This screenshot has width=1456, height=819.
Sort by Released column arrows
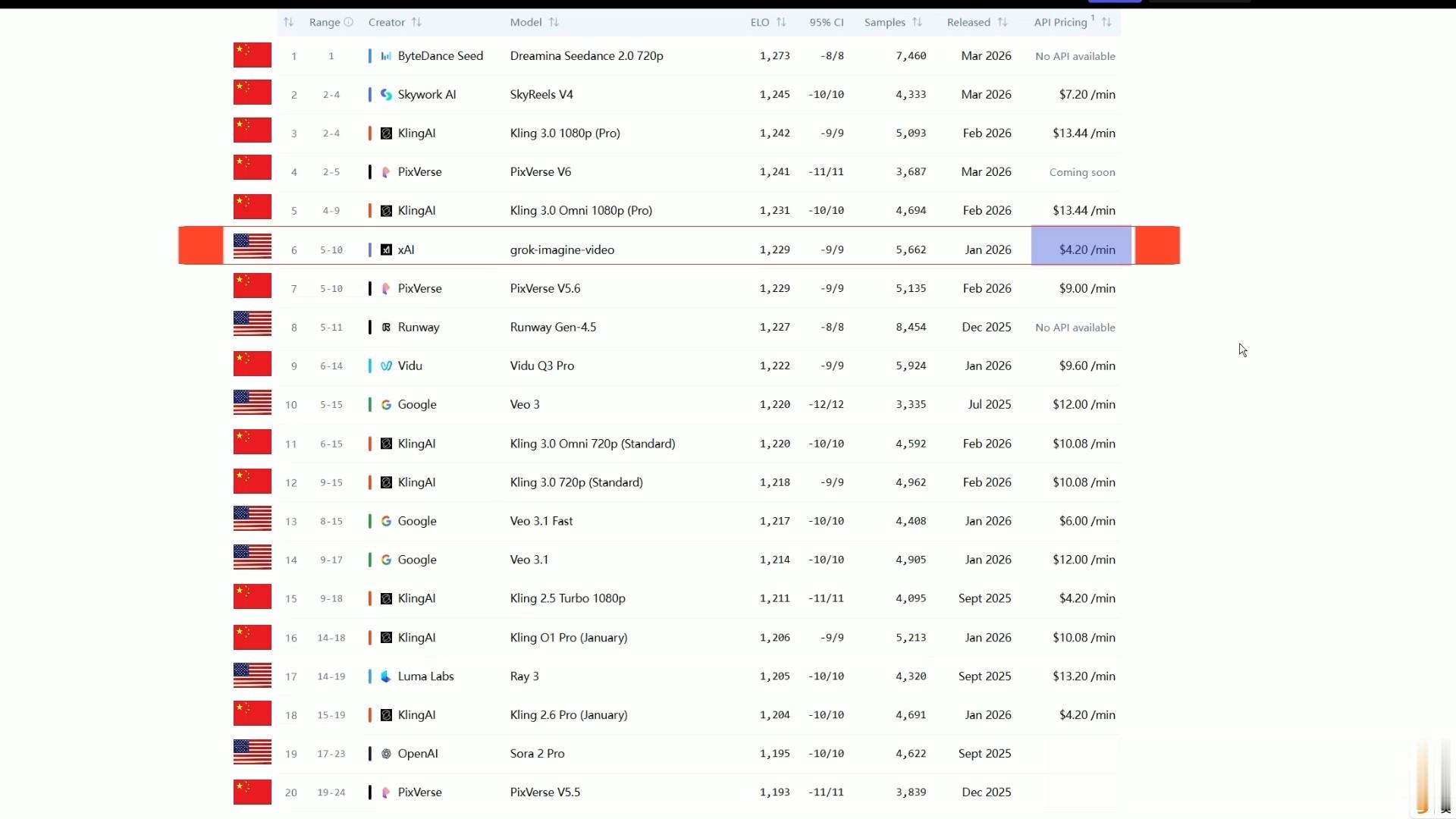coord(1003,22)
